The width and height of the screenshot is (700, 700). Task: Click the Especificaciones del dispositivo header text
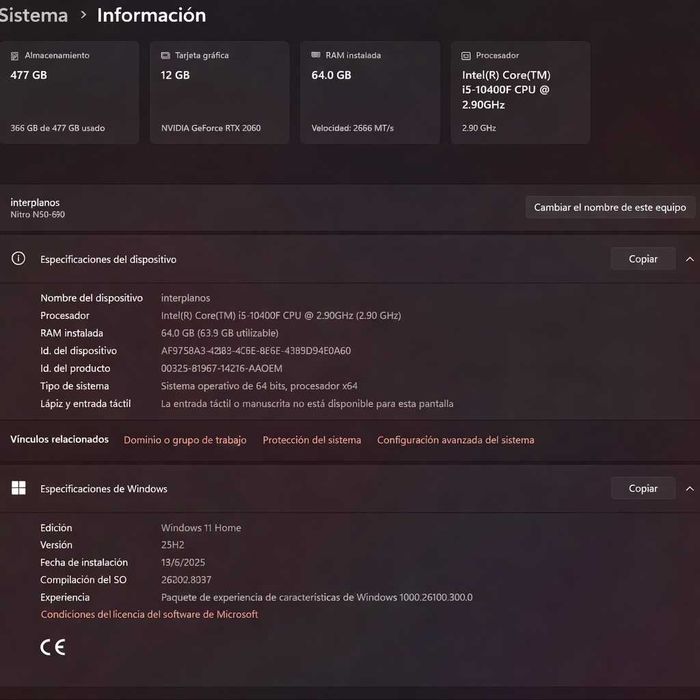click(108, 259)
